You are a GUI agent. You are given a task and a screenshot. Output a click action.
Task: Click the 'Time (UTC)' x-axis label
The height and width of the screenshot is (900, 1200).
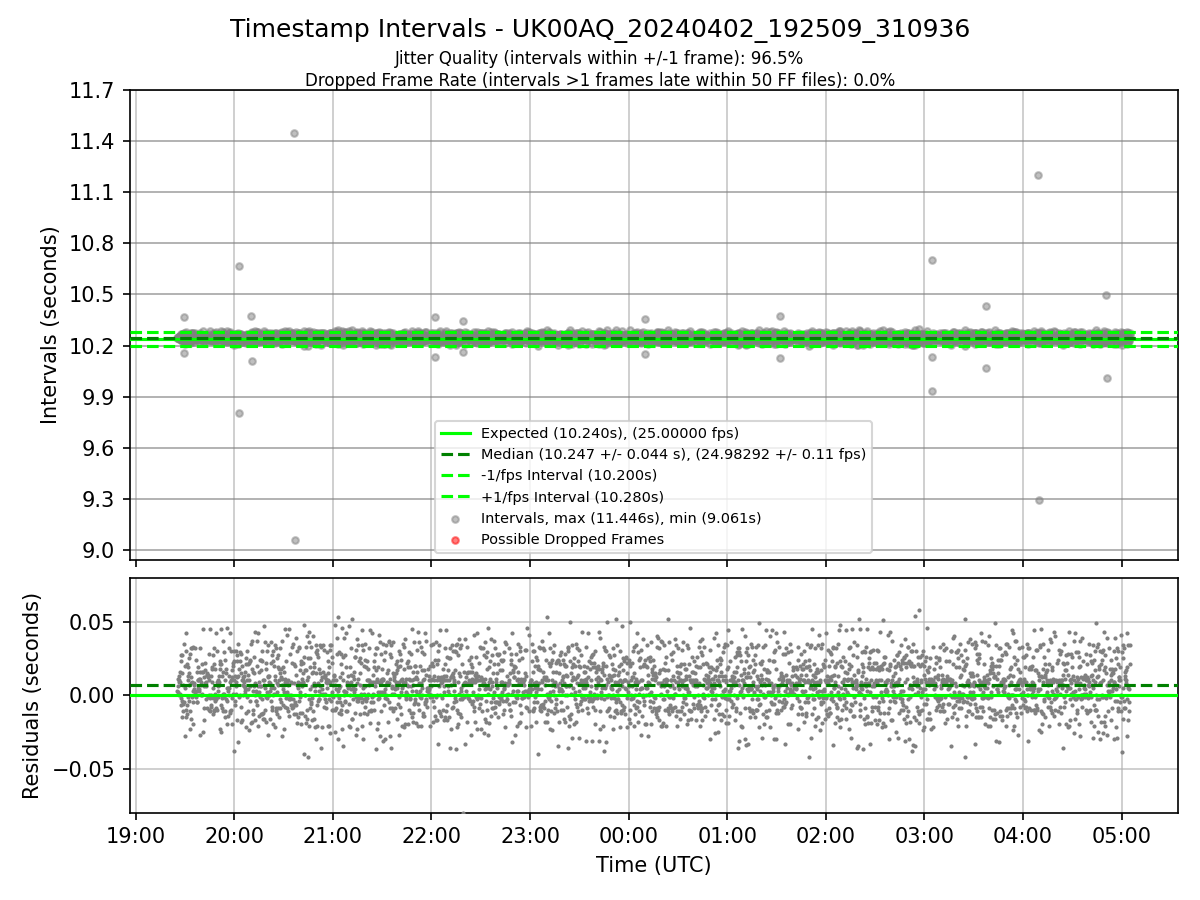pyautogui.click(x=654, y=865)
